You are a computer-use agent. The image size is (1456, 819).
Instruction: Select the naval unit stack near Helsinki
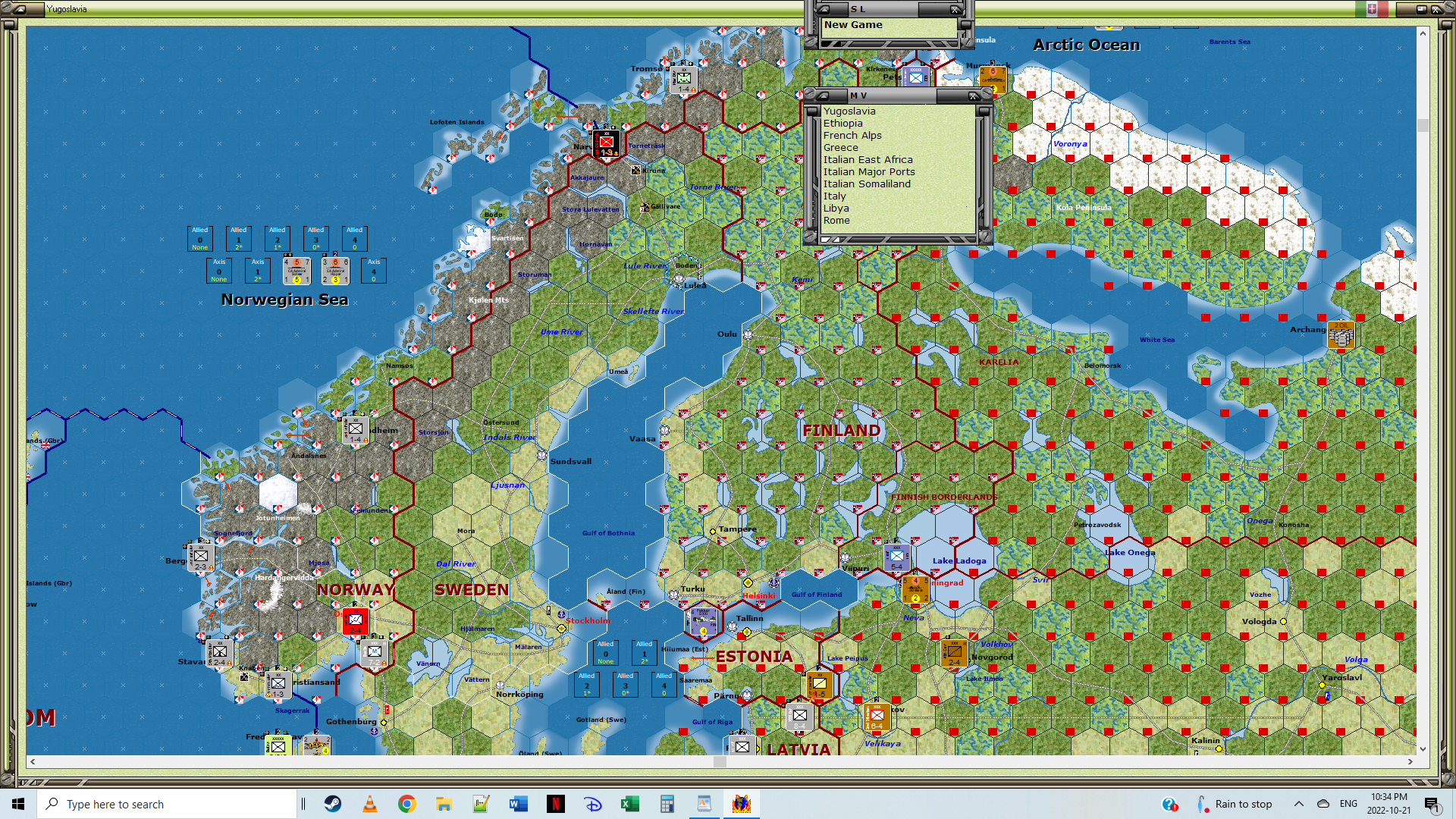click(x=702, y=621)
